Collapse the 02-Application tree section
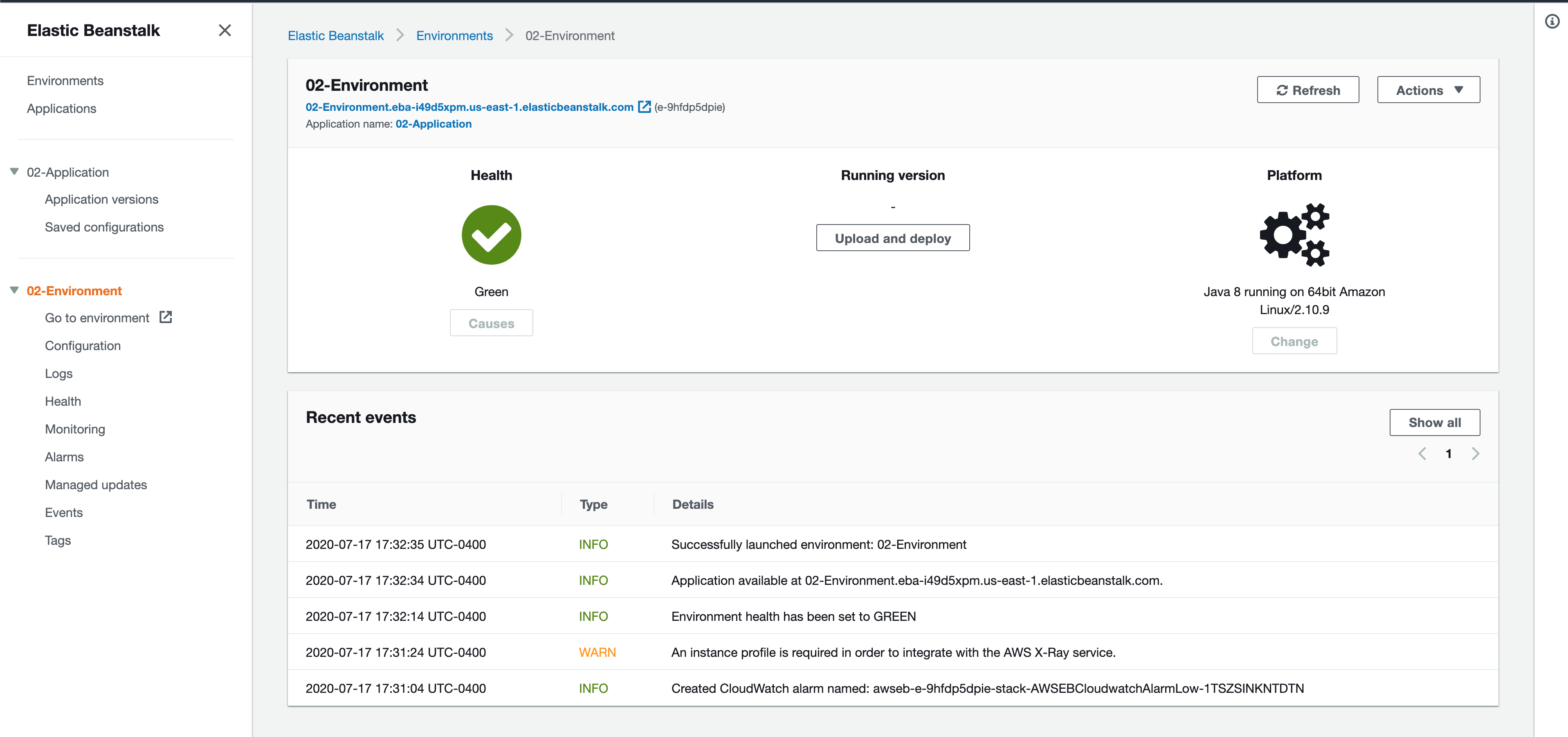Screen dimensions: 1568x737 pos(15,172)
